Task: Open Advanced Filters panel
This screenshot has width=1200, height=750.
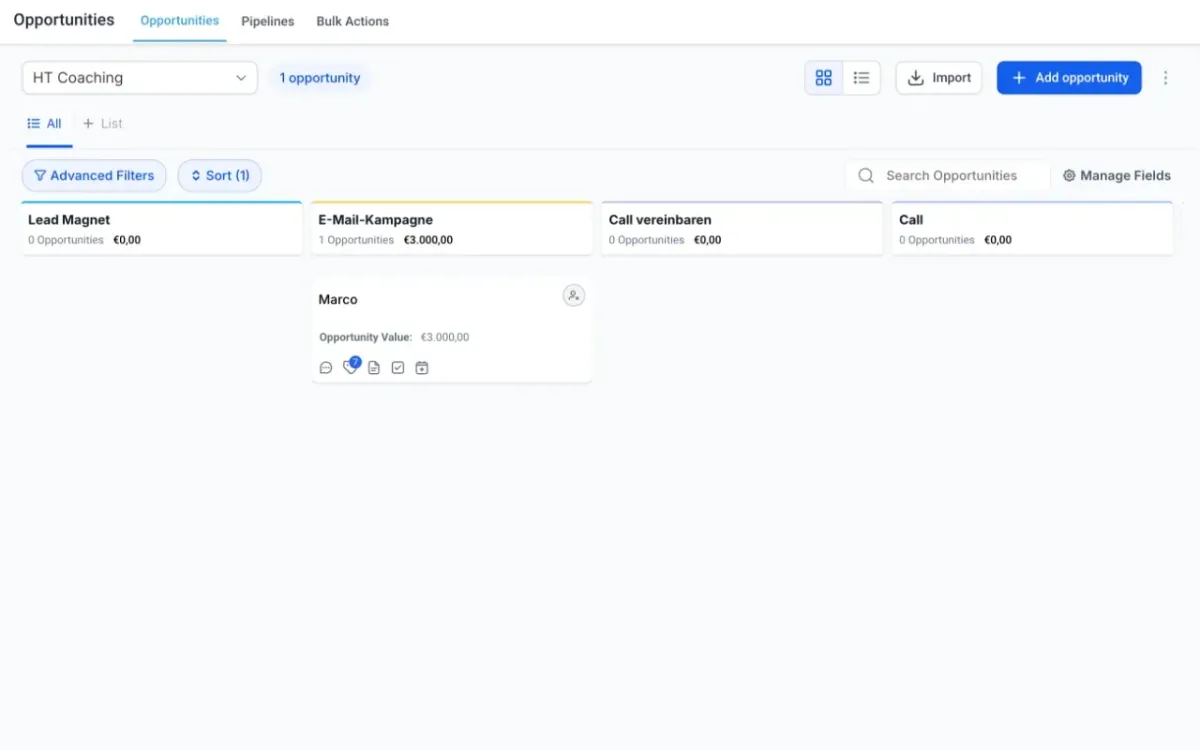Action: click(94, 176)
